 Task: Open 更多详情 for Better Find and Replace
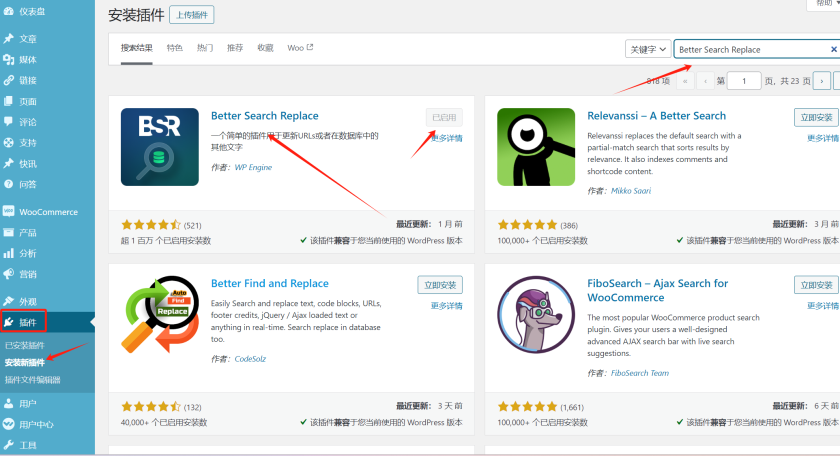447,306
